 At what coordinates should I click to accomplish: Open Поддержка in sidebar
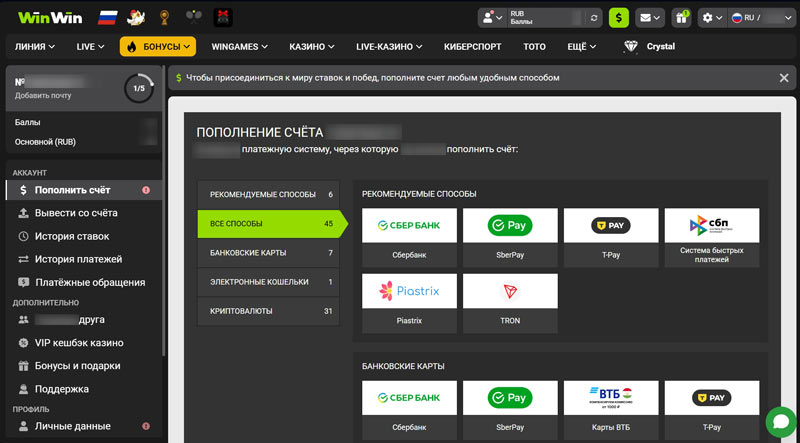tap(84, 389)
